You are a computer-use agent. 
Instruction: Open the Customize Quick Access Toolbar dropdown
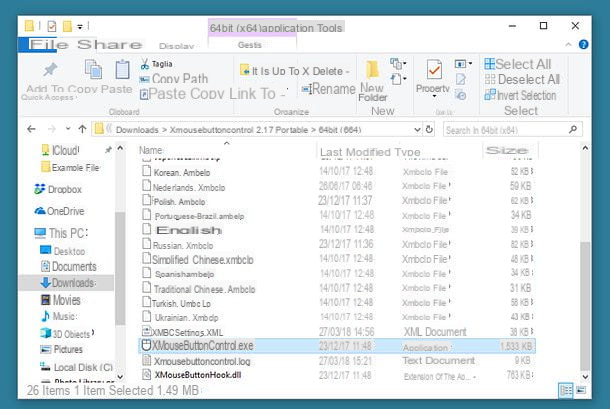(x=80, y=27)
